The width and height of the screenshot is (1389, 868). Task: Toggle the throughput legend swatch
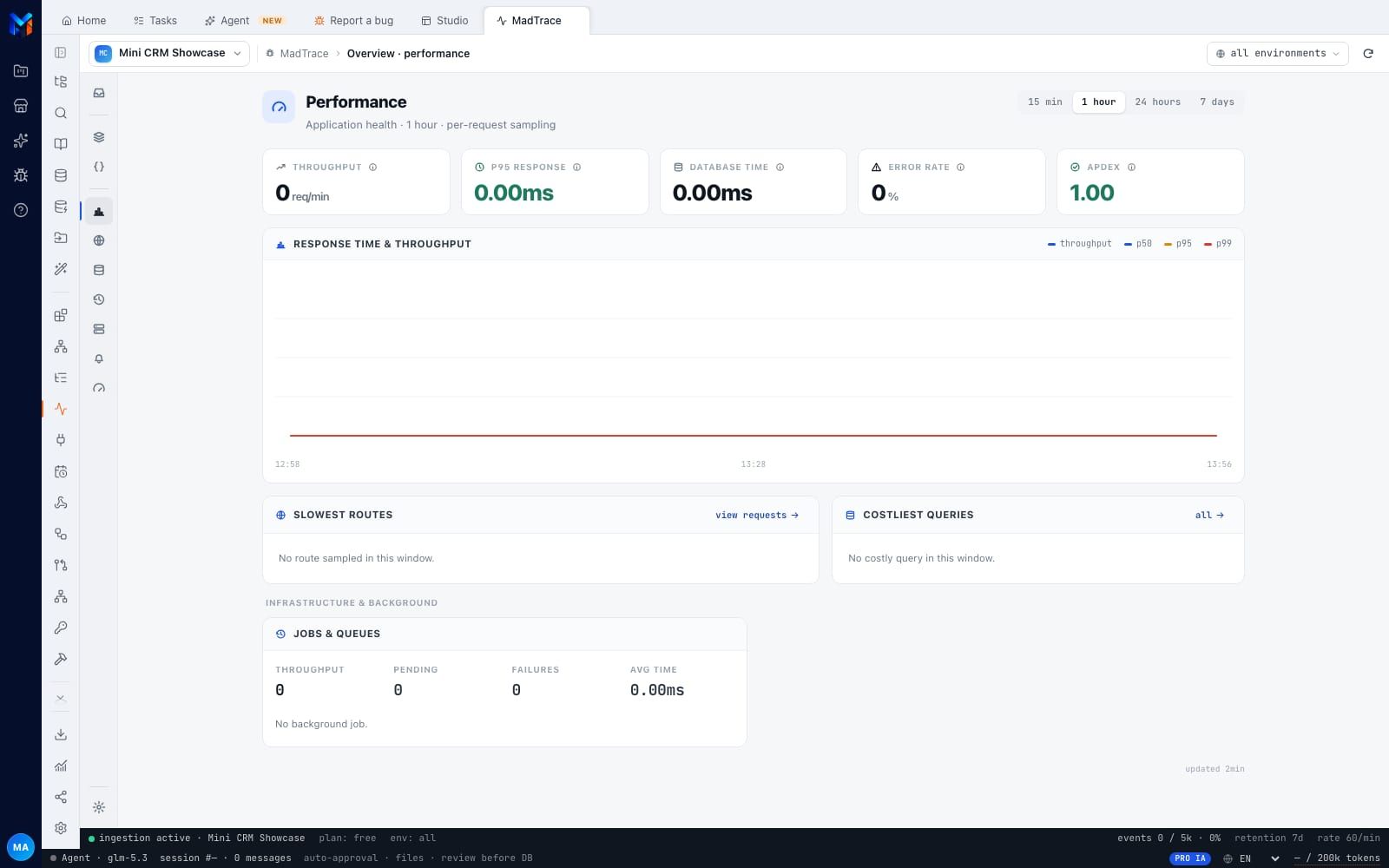pos(1052,244)
